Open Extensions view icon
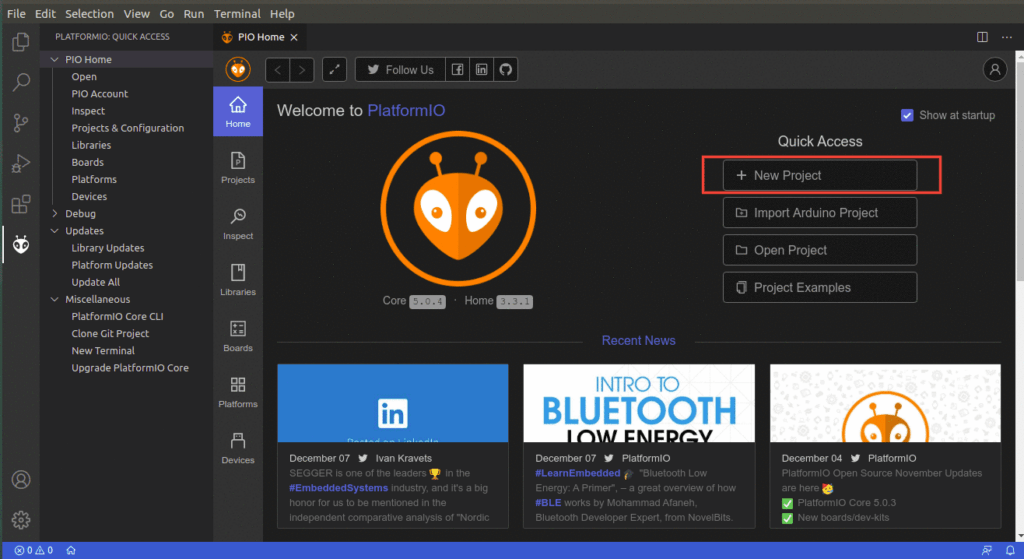1024x559 pixels. (x=21, y=204)
